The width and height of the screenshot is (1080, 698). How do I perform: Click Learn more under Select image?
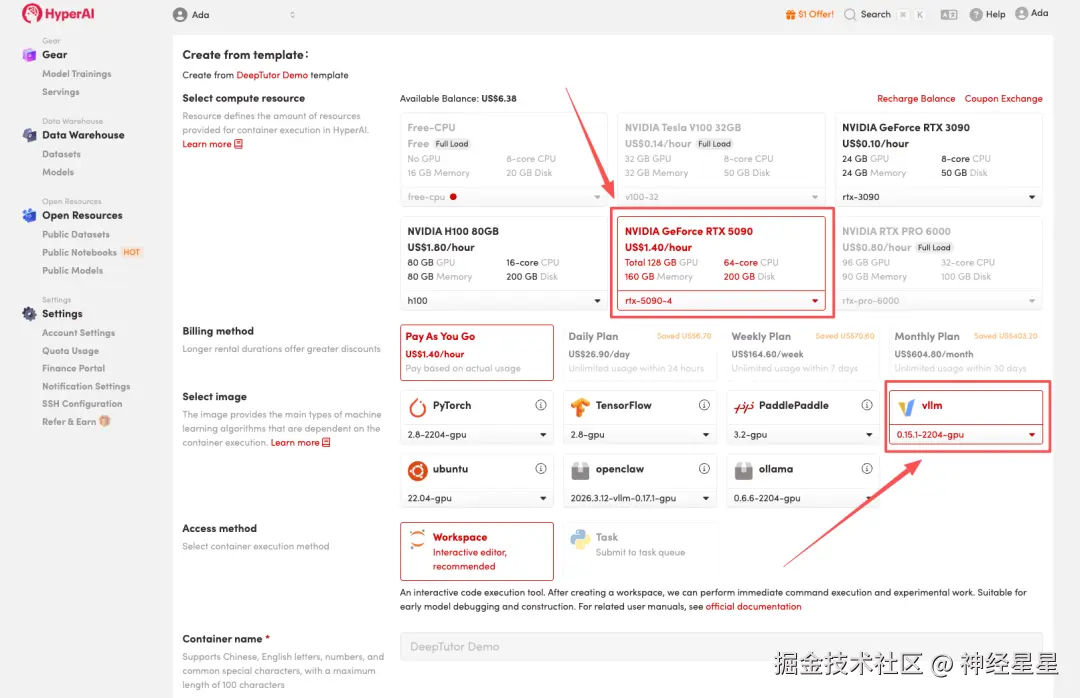point(300,442)
